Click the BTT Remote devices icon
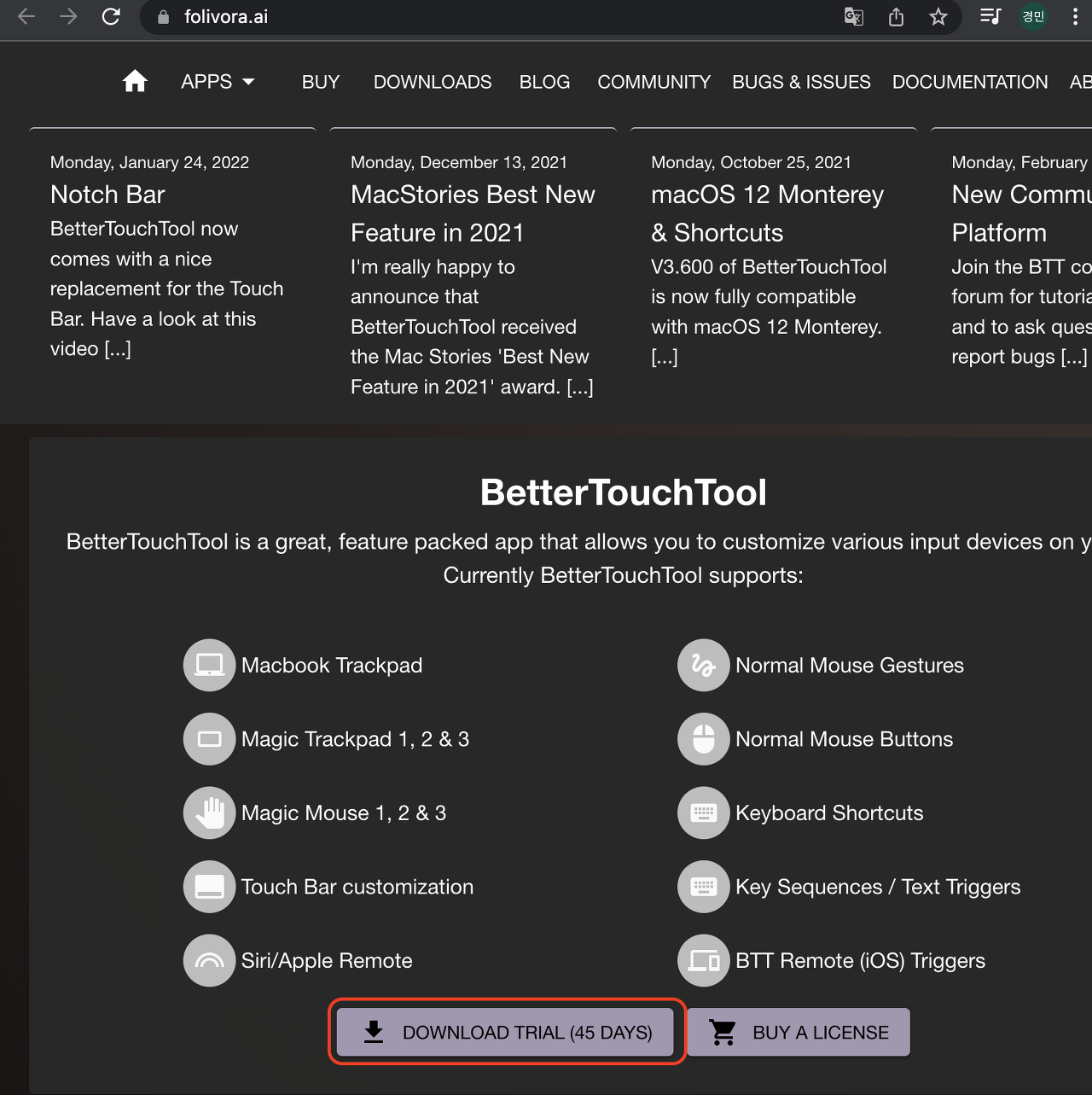The width and height of the screenshot is (1092, 1095). coord(703,960)
